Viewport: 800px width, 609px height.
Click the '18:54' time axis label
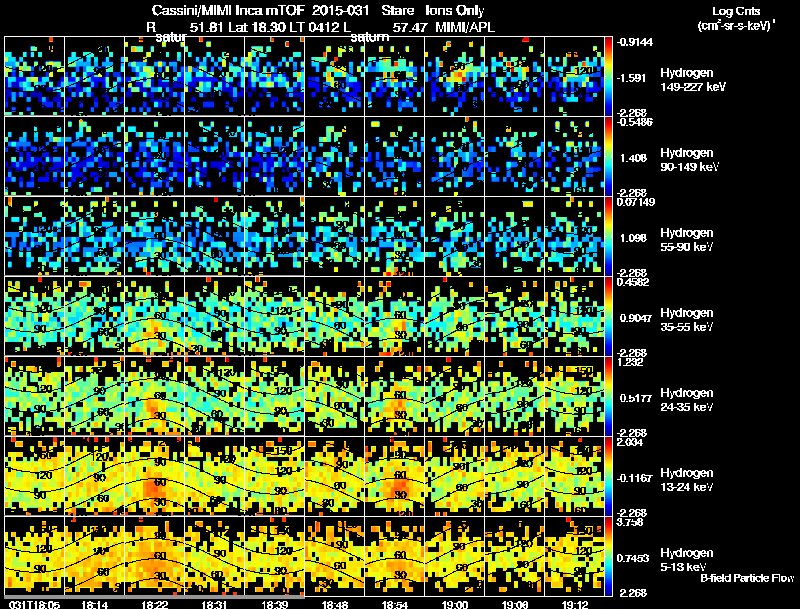pos(394,604)
